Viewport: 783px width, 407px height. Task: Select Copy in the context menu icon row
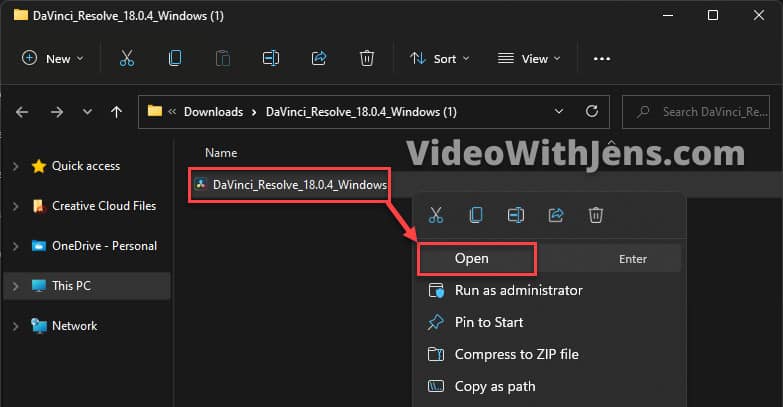point(476,215)
